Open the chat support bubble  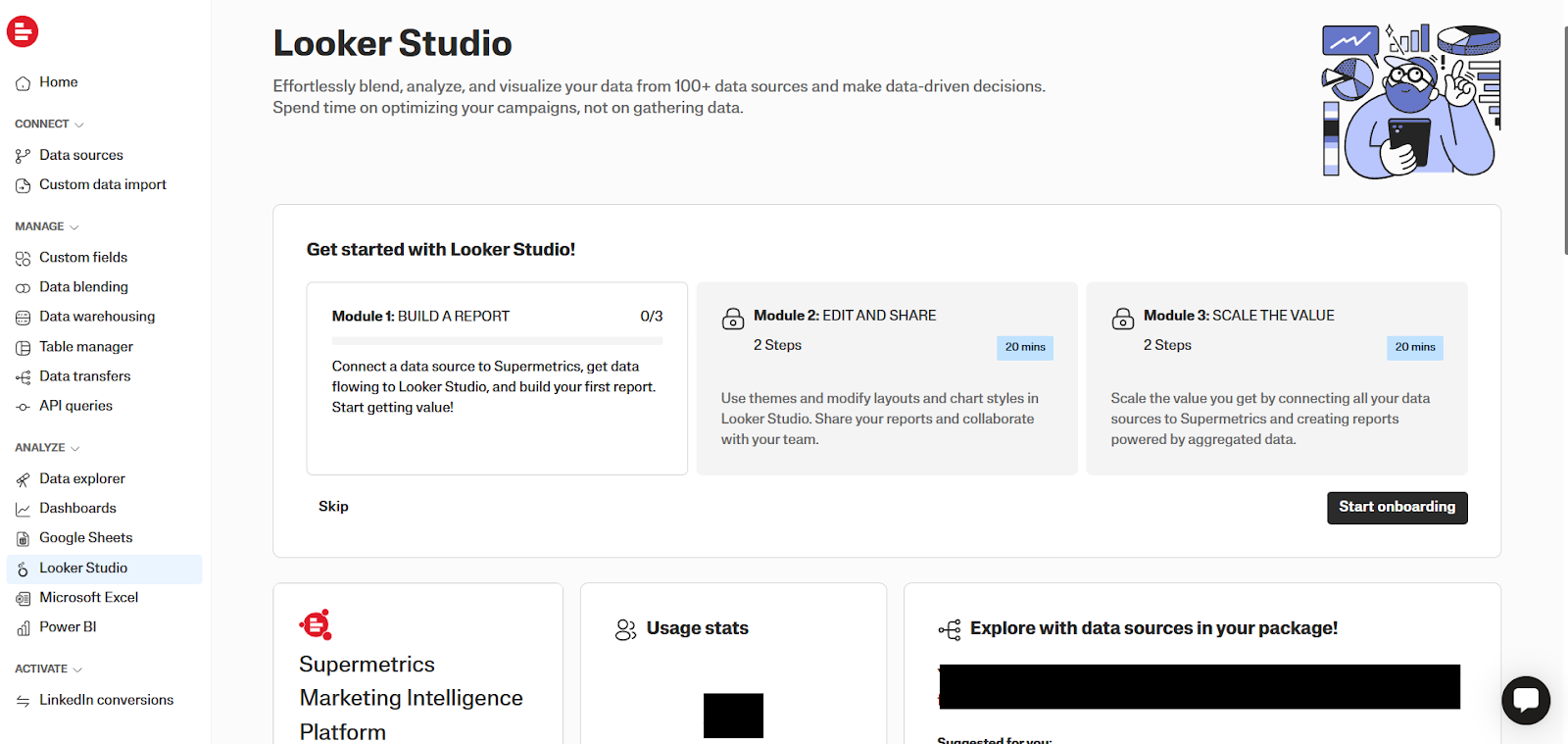pyautogui.click(x=1526, y=700)
